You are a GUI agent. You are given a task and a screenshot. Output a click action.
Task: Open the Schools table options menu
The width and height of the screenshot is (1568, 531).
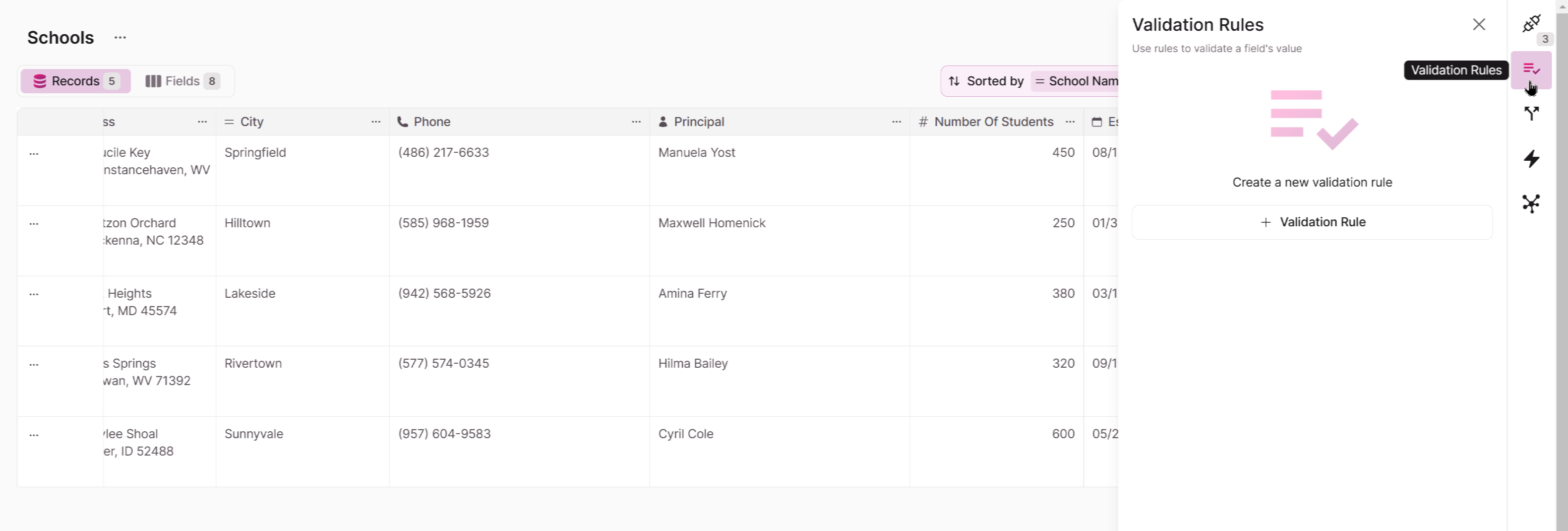tap(120, 38)
